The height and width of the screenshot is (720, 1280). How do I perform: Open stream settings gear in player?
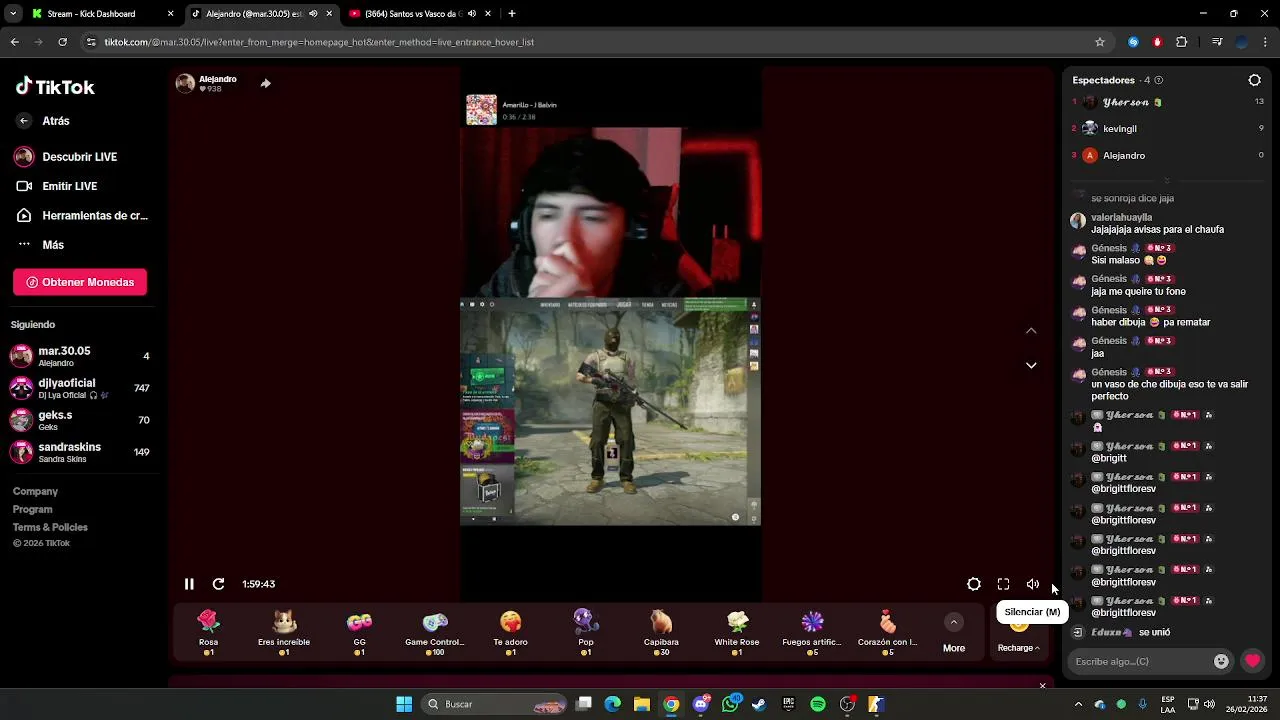point(974,584)
